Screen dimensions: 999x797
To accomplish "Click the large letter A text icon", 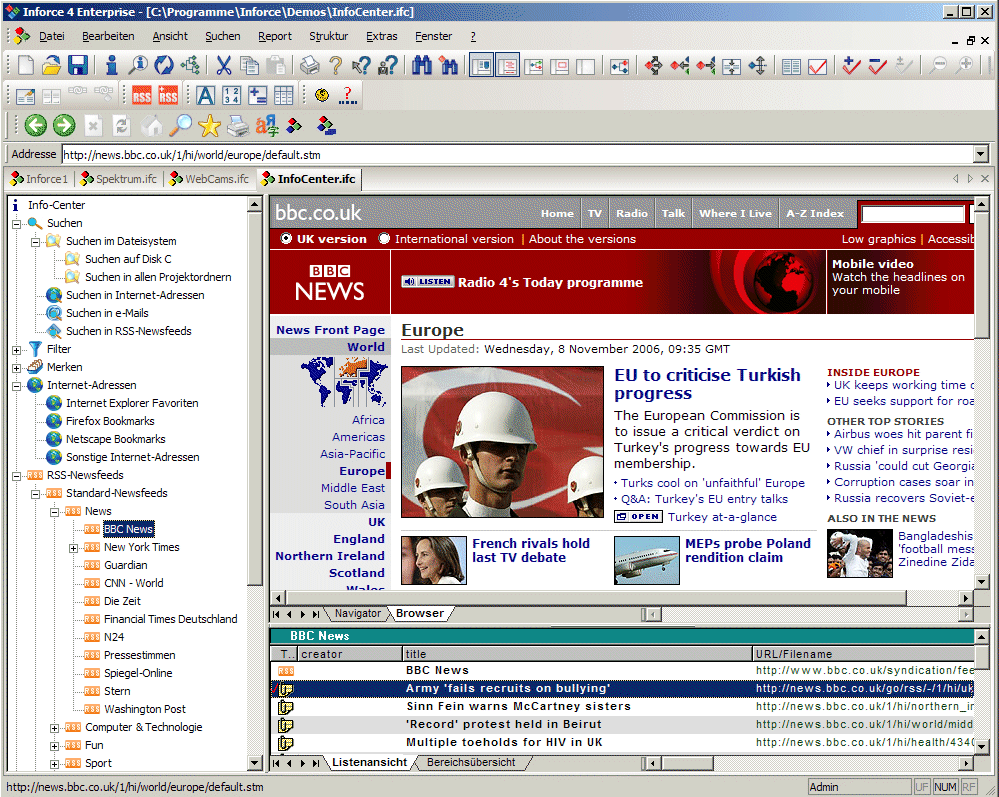I will tap(205, 96).
